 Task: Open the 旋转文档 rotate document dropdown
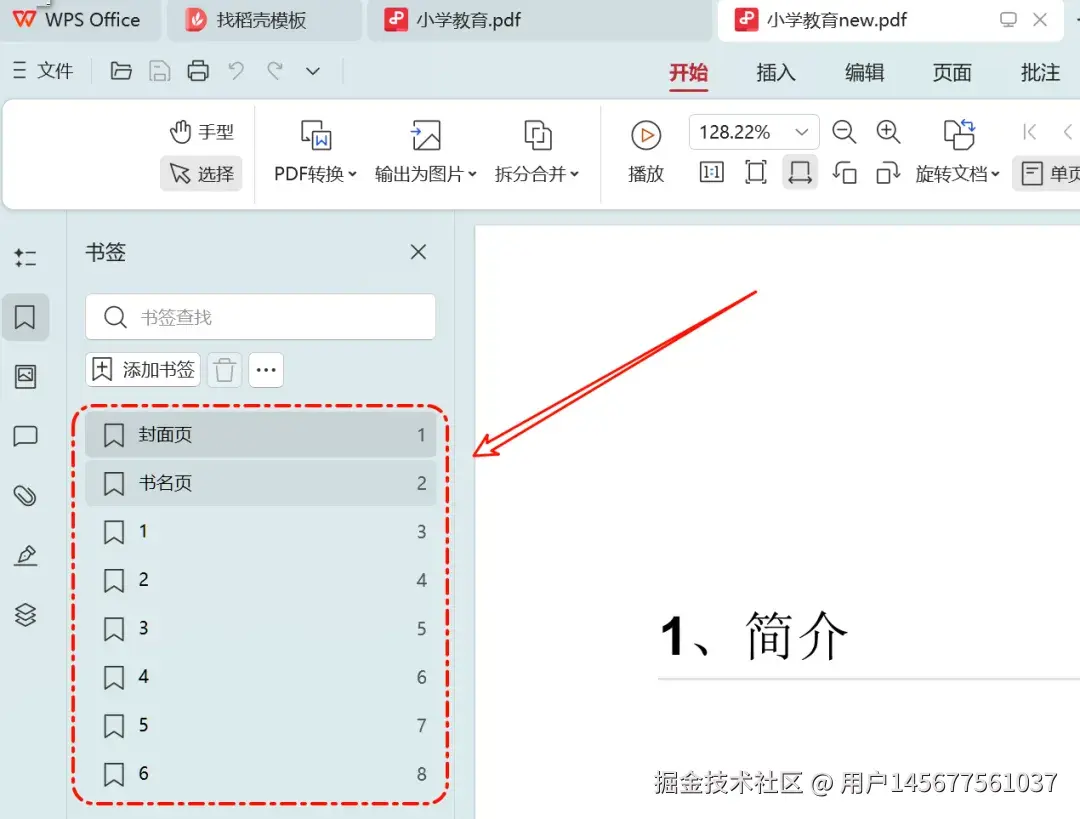coord(958,172)
